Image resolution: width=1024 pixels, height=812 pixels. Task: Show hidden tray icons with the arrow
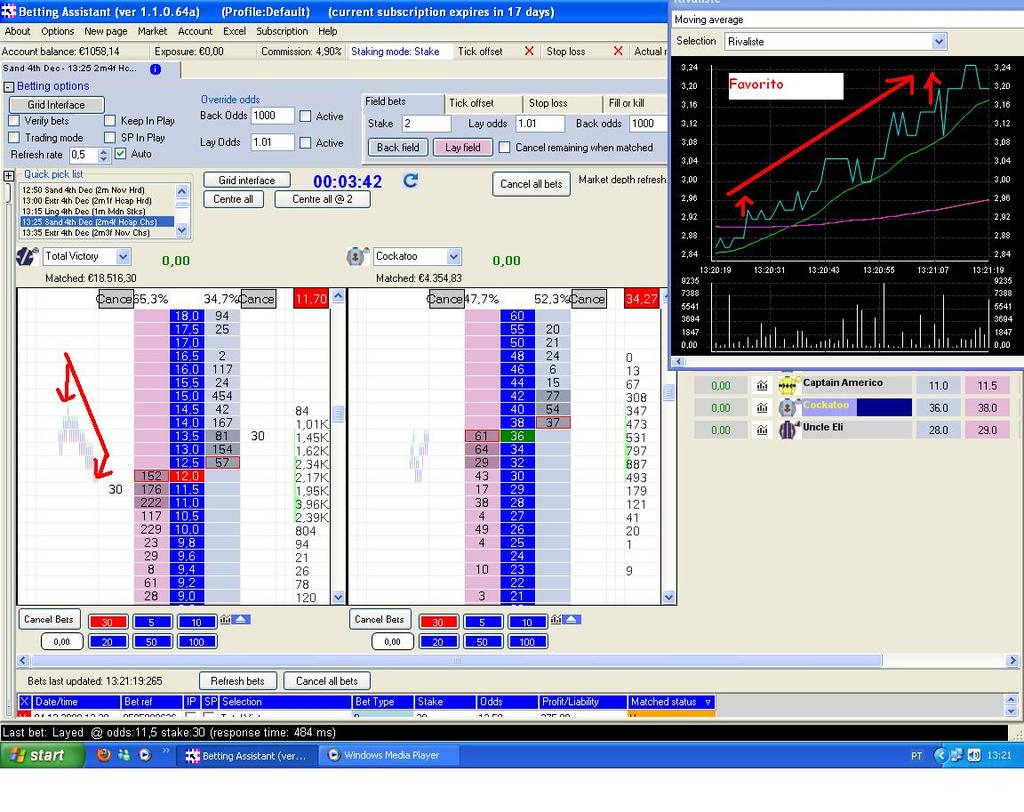point(940,755)
